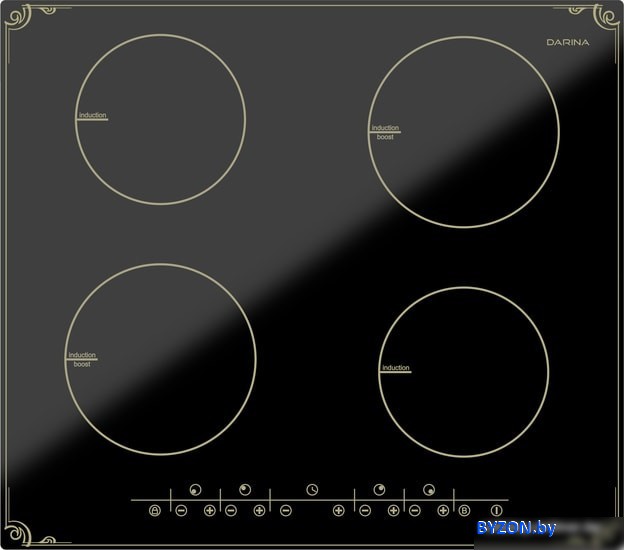Tap the child lock key icon
624x550 pixels.
pyautogui.click(x=155, y=510)
